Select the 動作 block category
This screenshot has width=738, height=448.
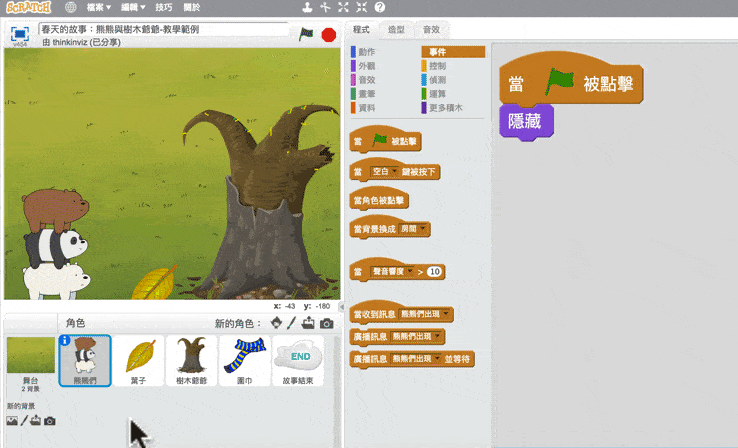[x=363, y=52]
